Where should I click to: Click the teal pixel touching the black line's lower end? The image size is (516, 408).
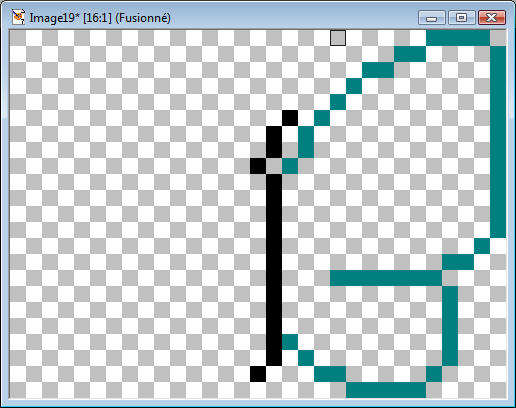[x=290, y=342]
